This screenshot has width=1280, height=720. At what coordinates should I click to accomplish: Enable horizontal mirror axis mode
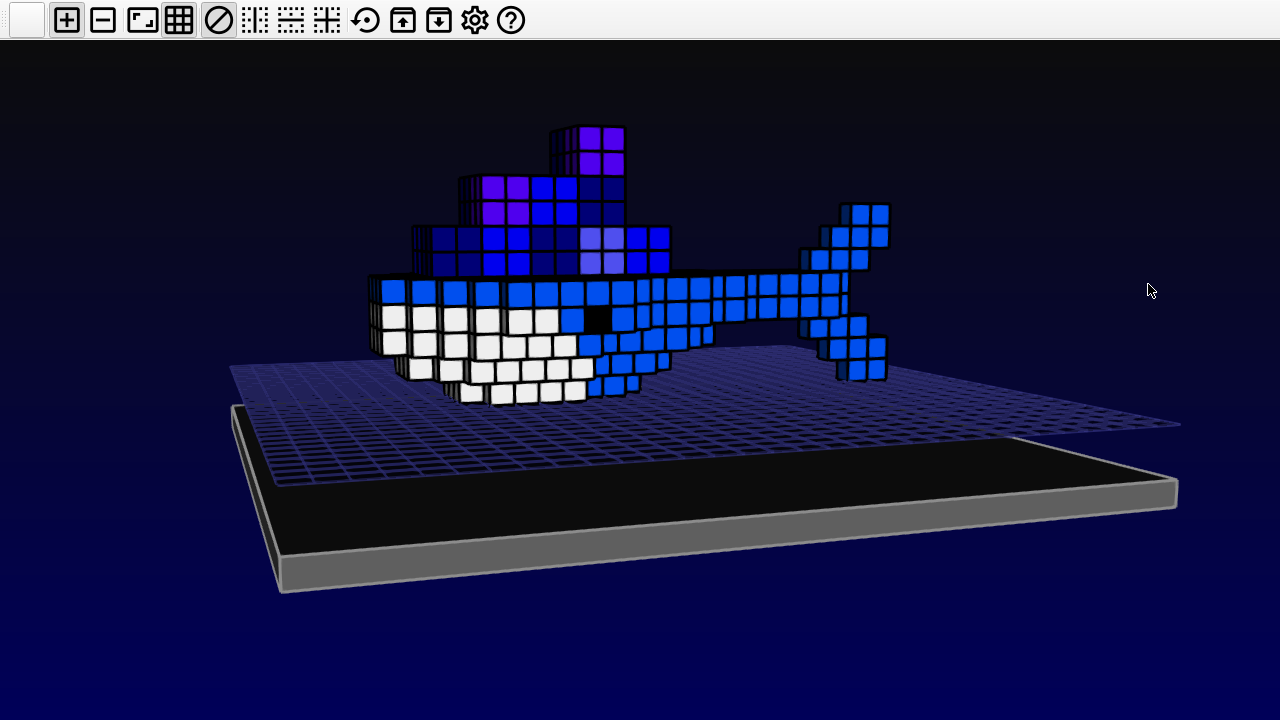pyautogui.click(x=291, y=20)
